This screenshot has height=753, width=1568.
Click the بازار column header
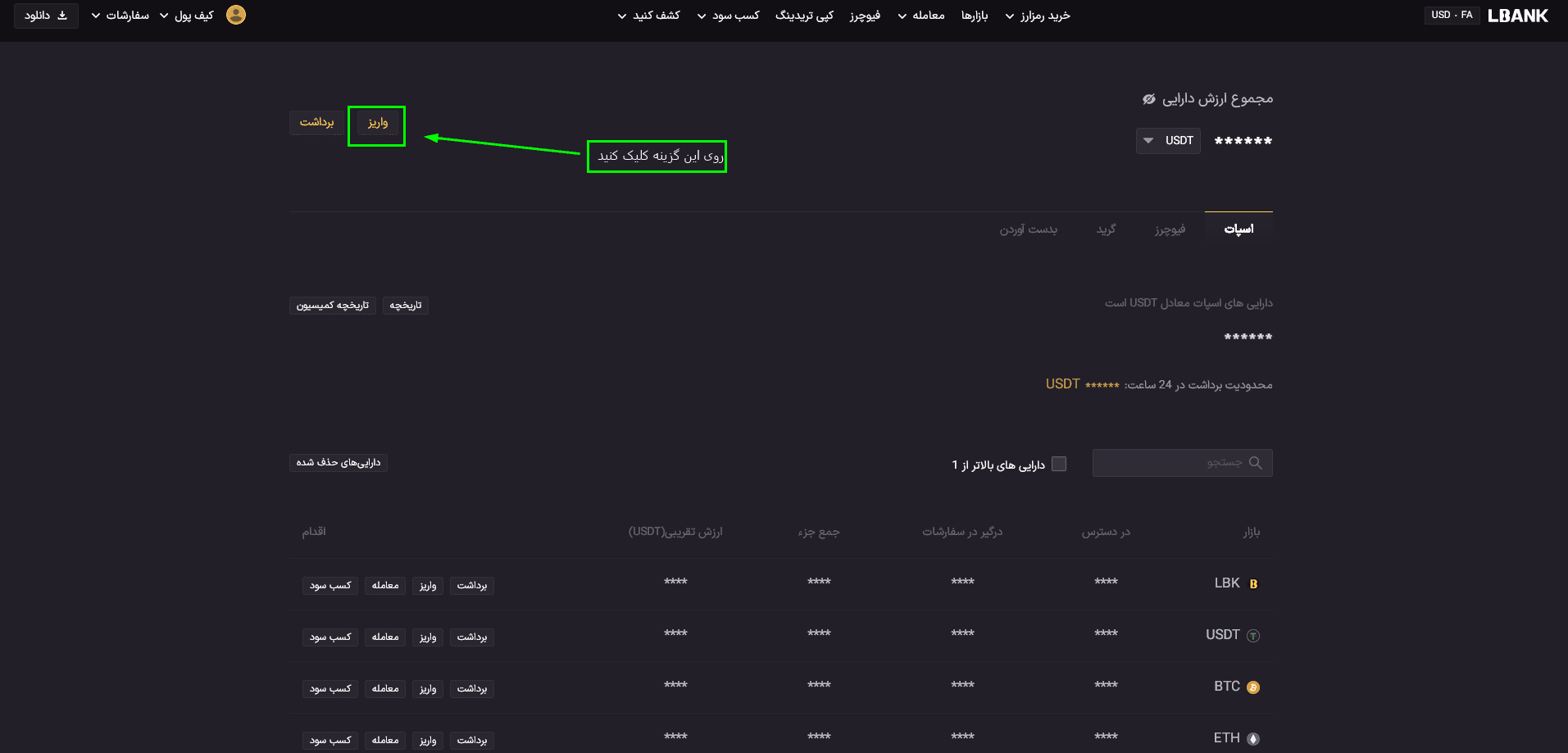1252,532
